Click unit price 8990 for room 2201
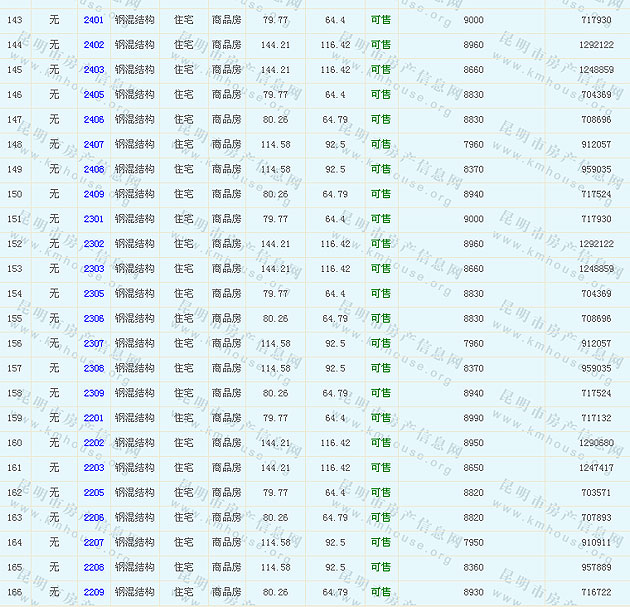Image resolution: width=630 pixels, height=607 pixels. [473, 418]
